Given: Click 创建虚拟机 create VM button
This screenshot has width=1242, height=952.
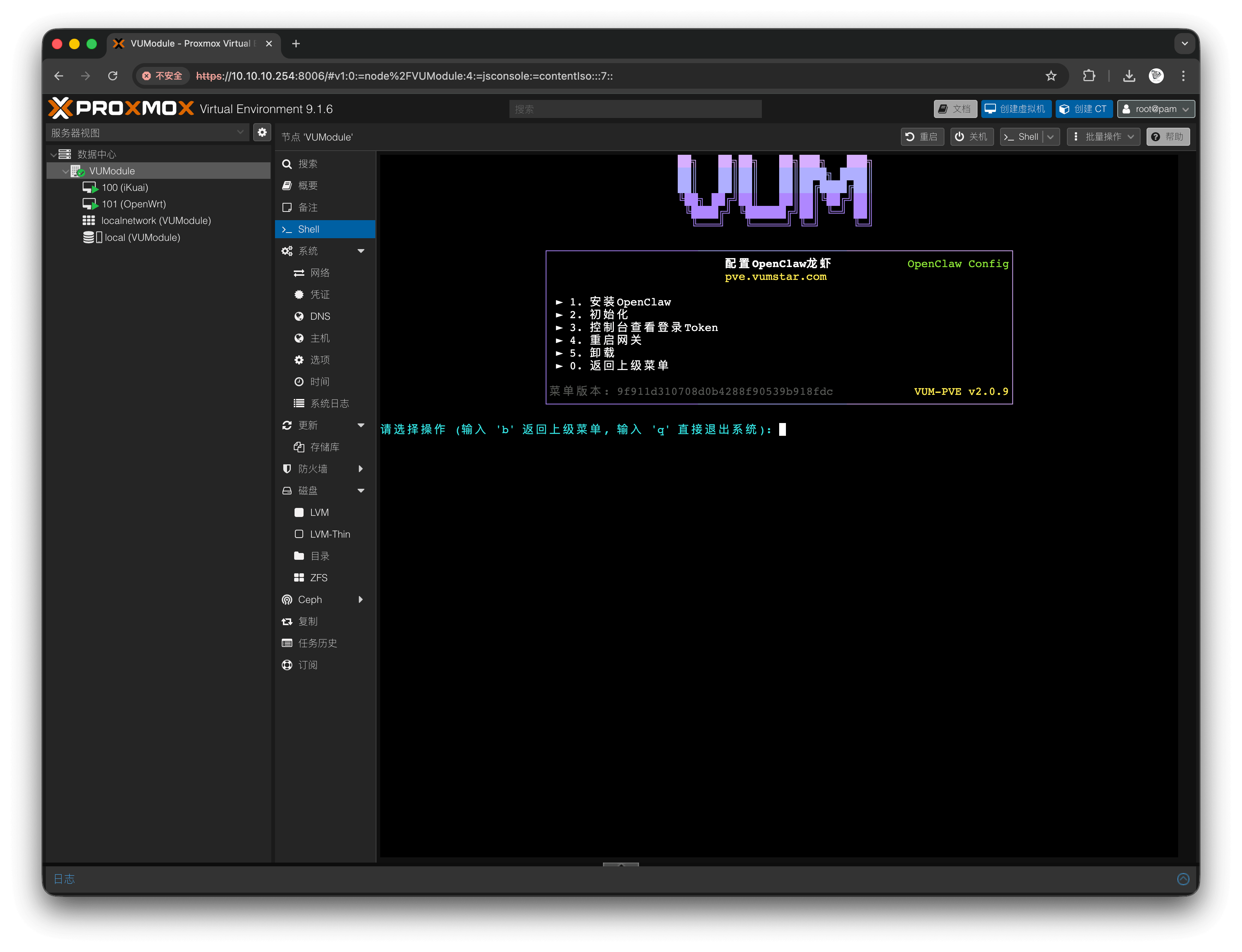Looking at the screenshot, I should [1016, 109].
